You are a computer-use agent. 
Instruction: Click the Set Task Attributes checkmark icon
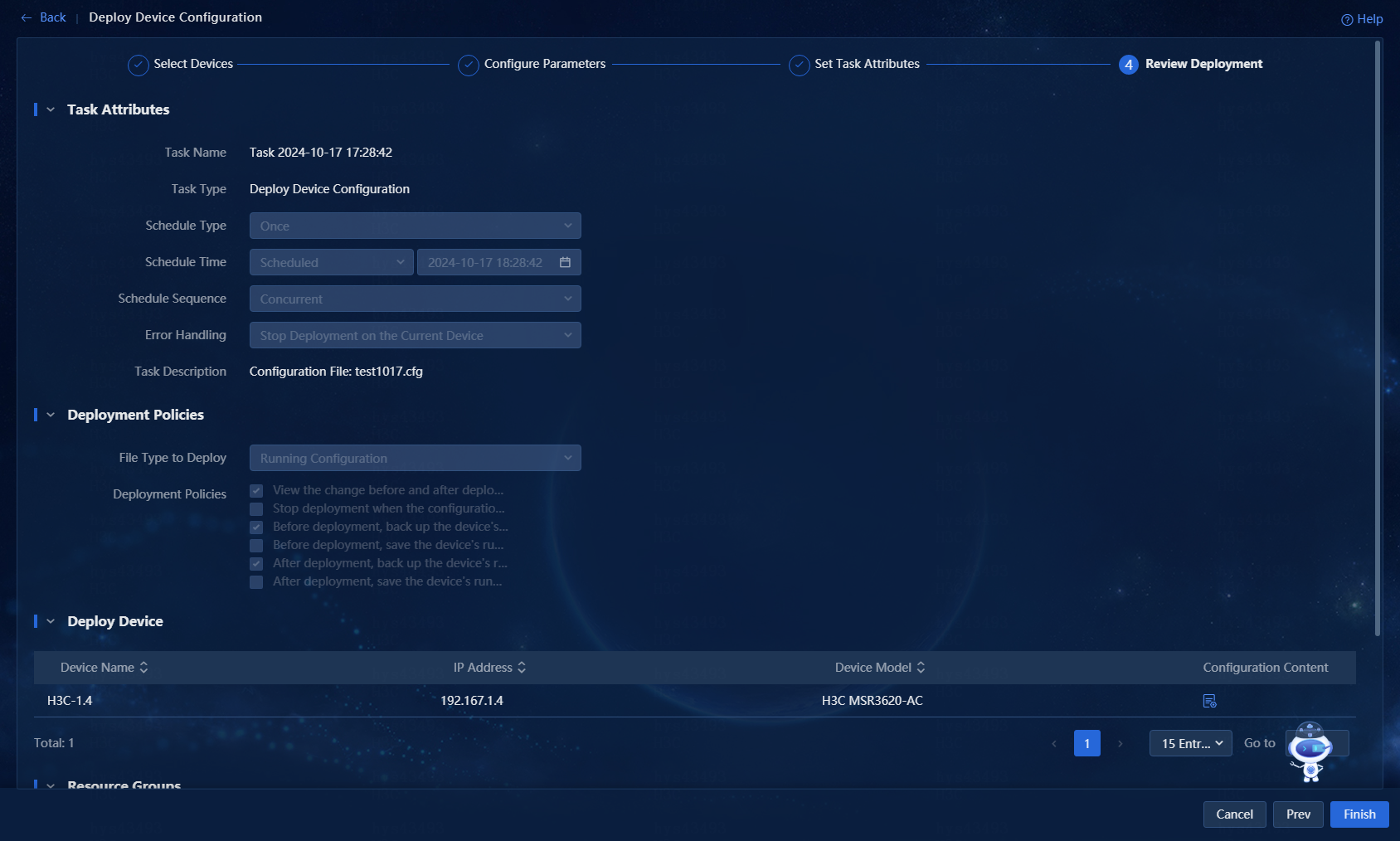tap(800, 65)
